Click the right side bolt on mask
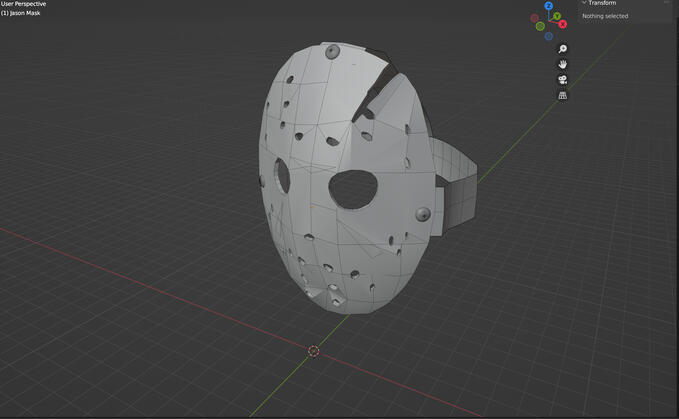The height and width of the screenshot is (419, 679). [x=421, y=213]
